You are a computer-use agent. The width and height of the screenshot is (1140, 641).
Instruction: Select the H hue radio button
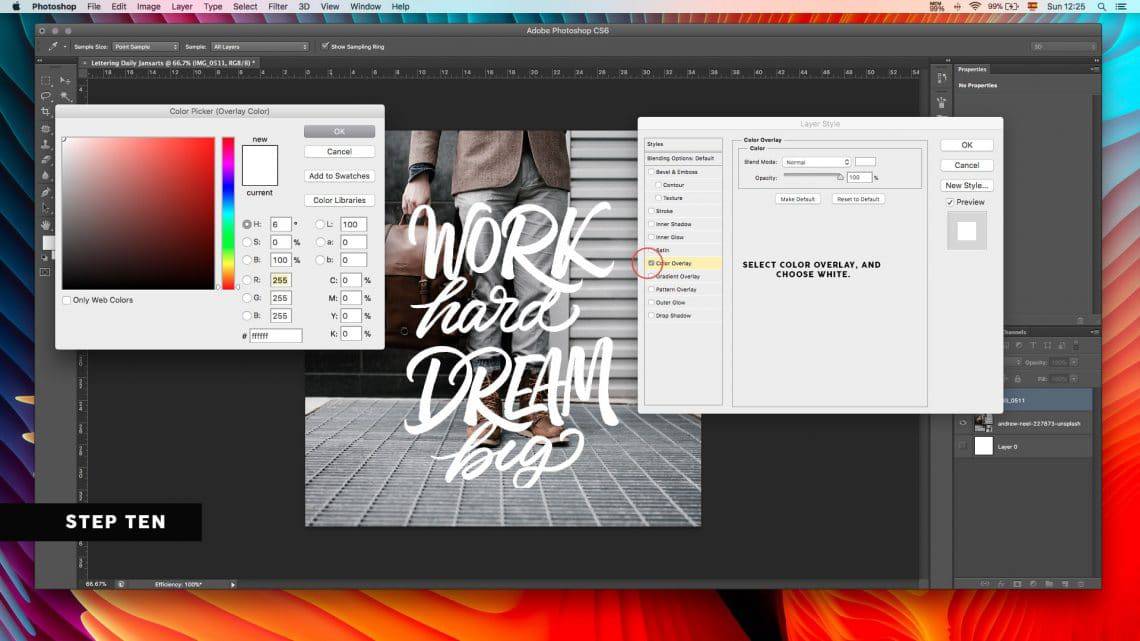point(247,225)
